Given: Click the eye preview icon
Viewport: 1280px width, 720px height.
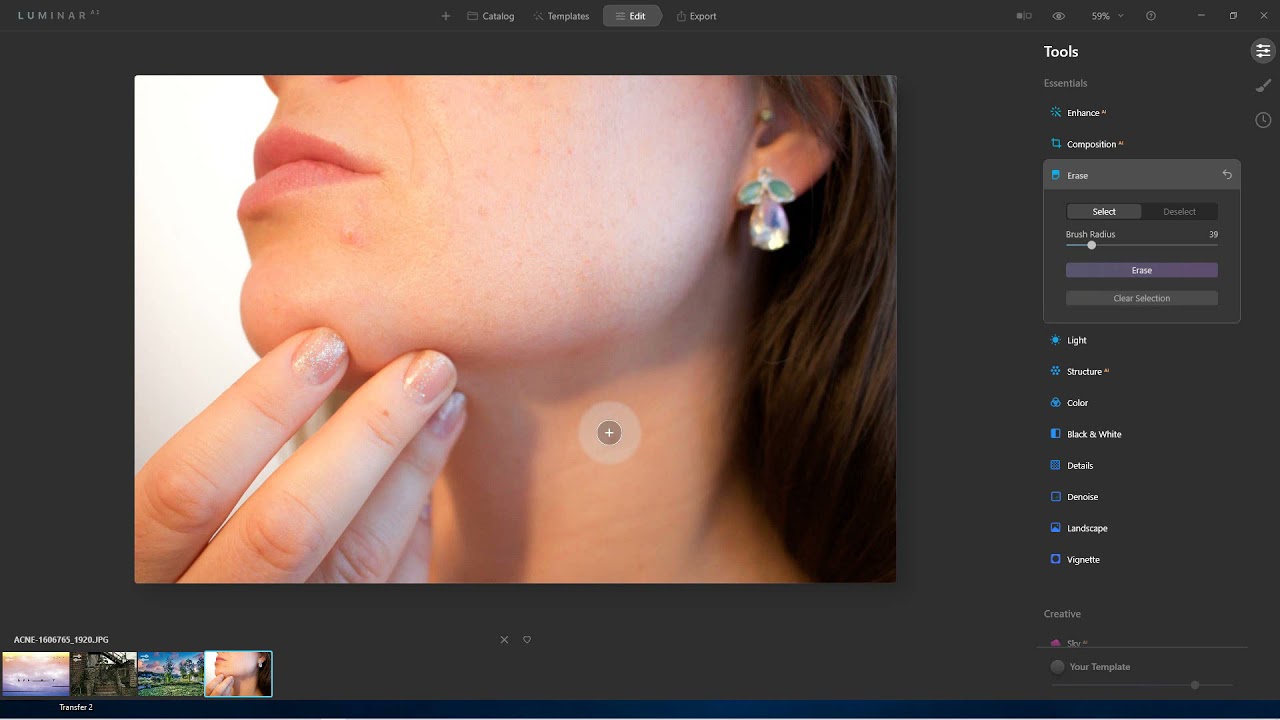Looking at the screenshot, I should point(1059,16).
